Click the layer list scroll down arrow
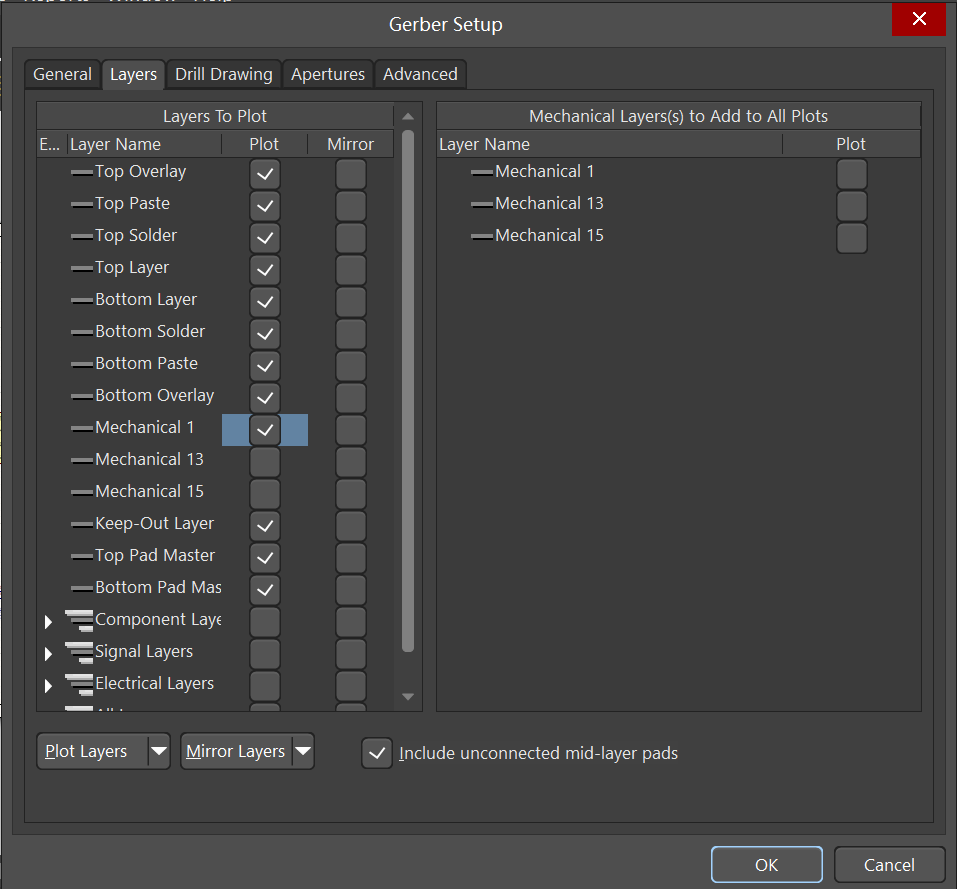Screen dimensions: 957x889 click(408, 696)
